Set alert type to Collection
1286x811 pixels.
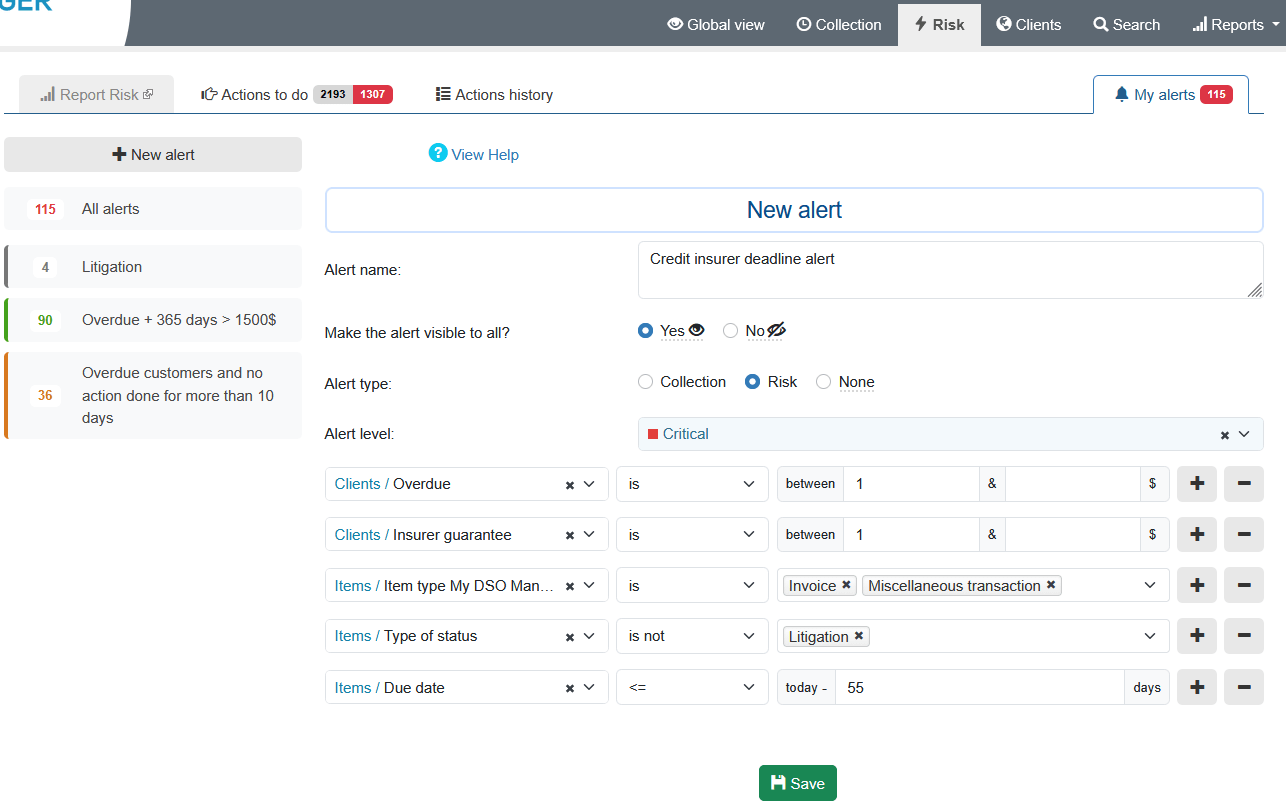(x=645, y=382)
